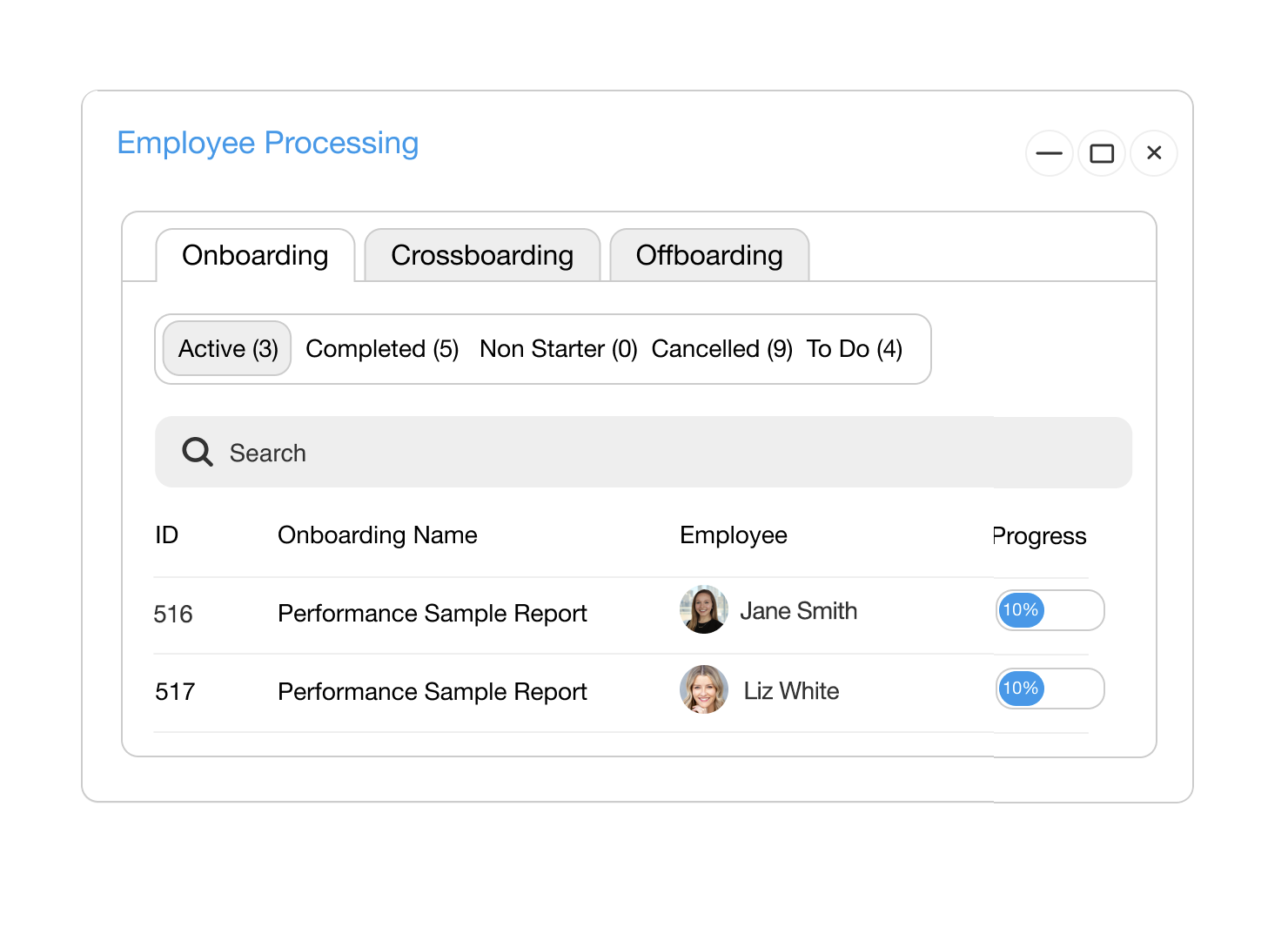Select the Onboarding tab

pos(255,255)
